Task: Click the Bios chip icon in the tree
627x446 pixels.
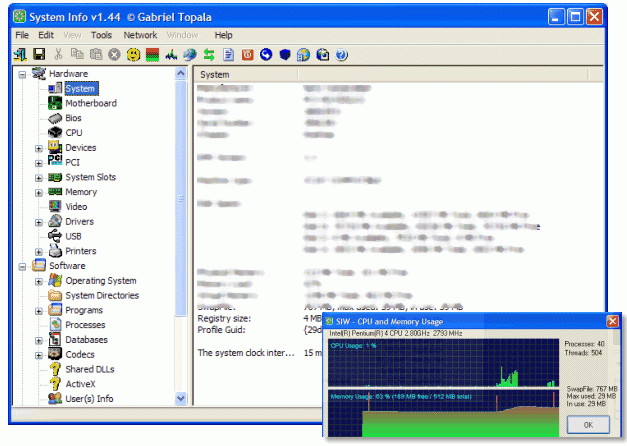Action: pos(55,118)
